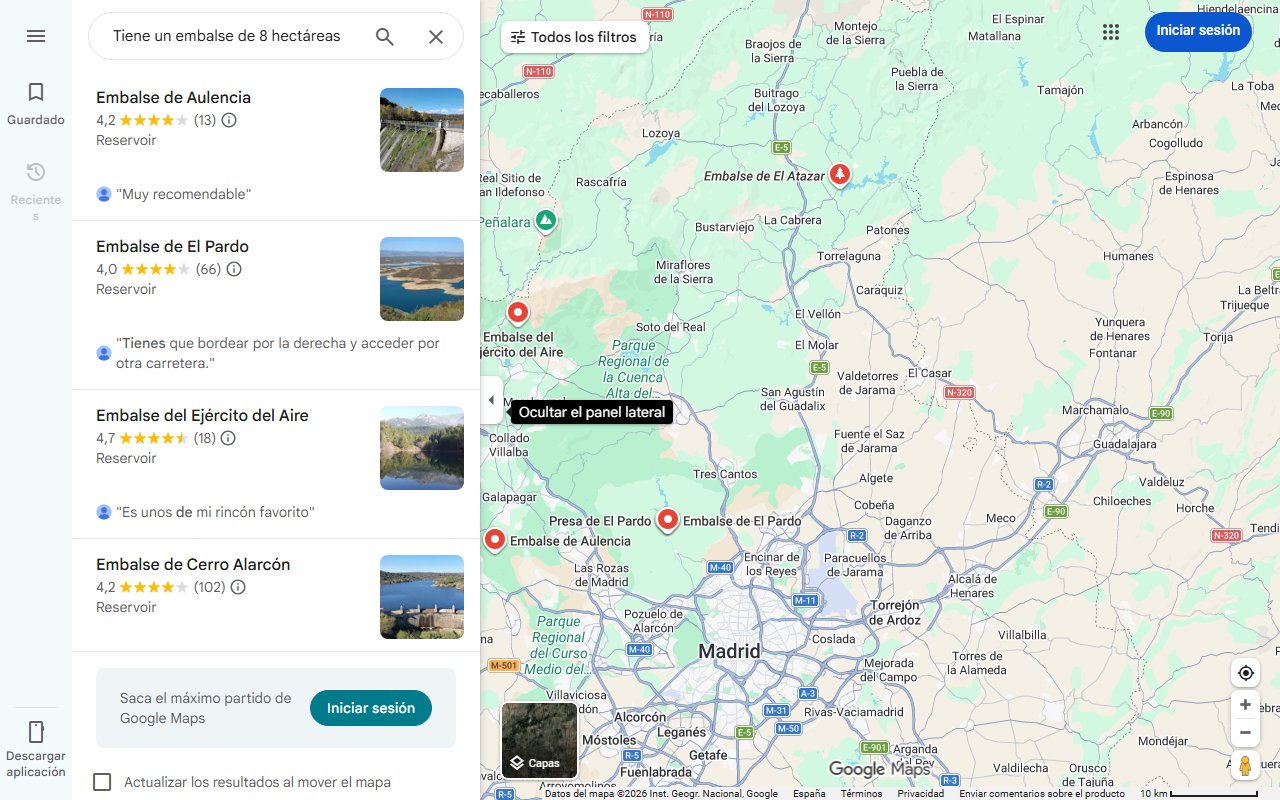The width and height of the screenshot is (1280, 800).
Task: Click the Descargar aplicación icon
Action: pyautogui.click(x=36, y=733)
